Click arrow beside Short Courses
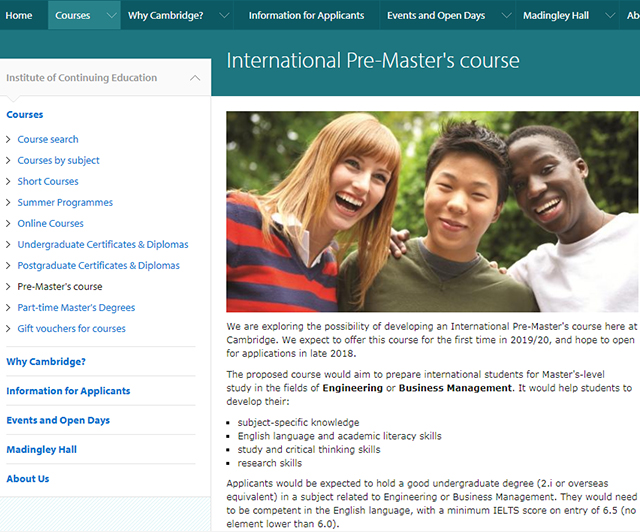Viewport: 640px width, 532px height. coord(8,181)
